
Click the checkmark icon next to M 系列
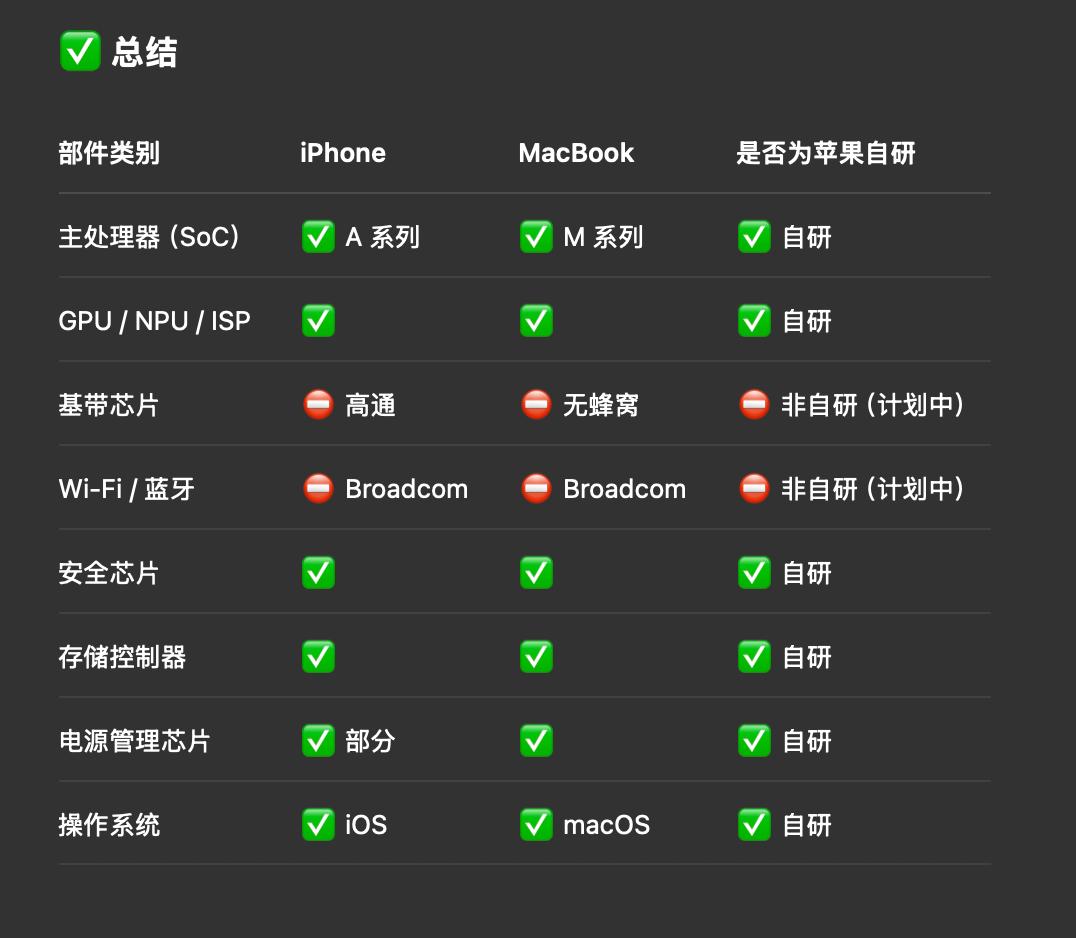point(536,237)
